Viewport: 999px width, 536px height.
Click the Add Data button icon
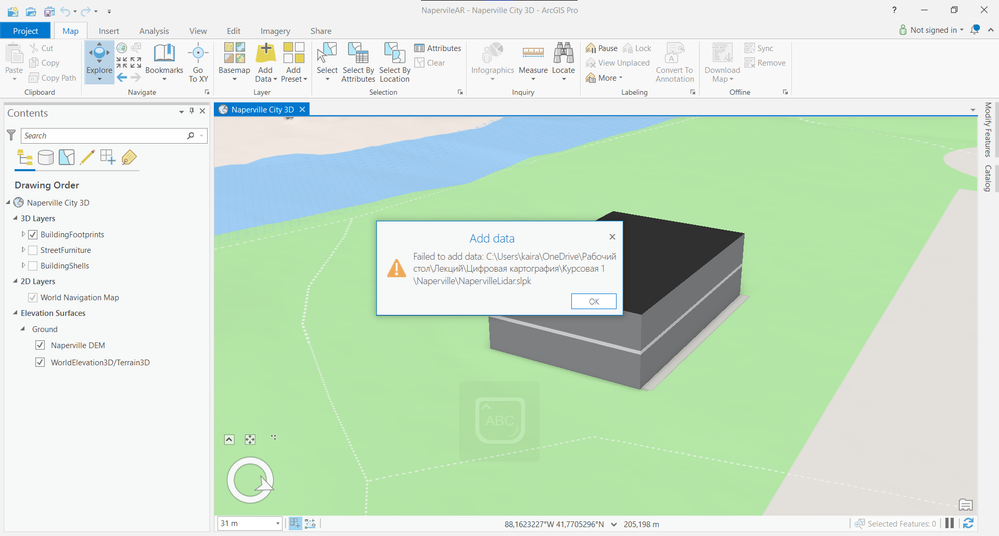click(x=265, y=53)
